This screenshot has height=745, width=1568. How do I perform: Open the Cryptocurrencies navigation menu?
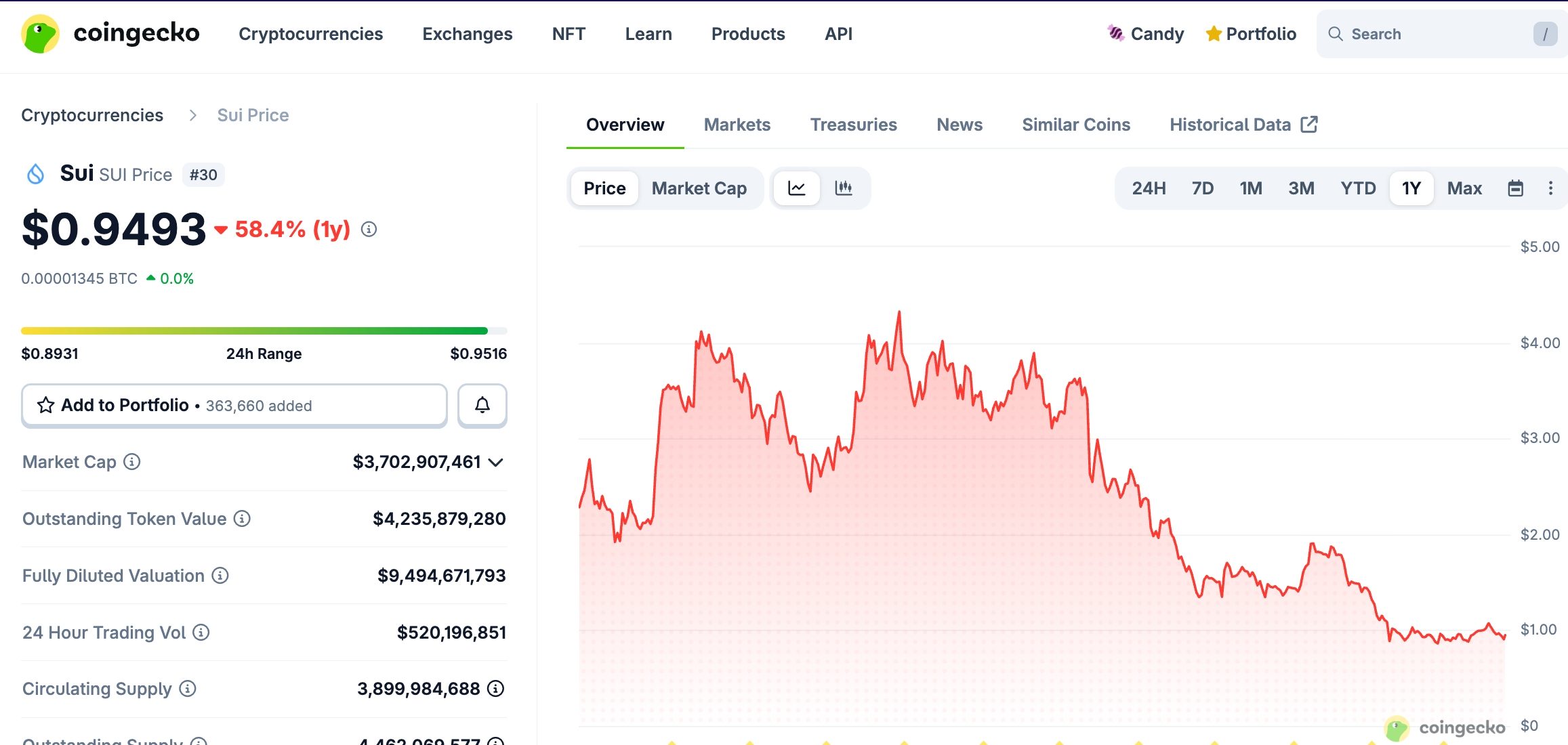pyautogui.click(x=310, y=34)
